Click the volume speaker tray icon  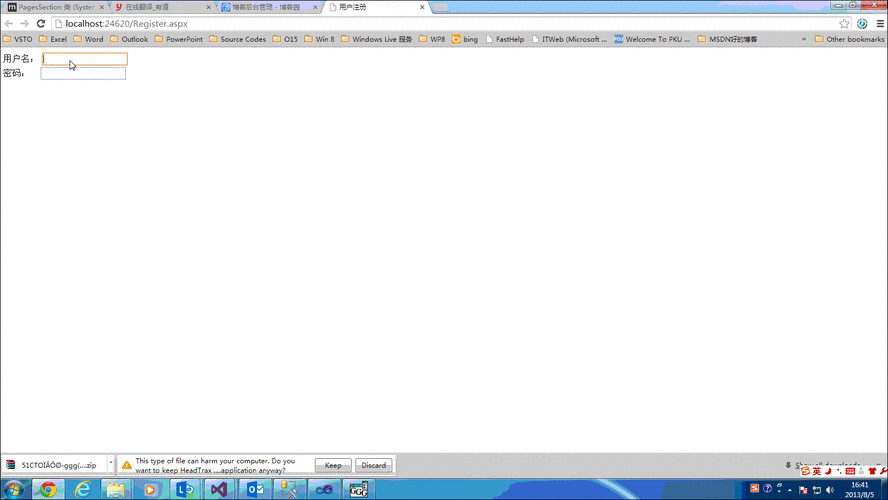[x=830, y=490]
